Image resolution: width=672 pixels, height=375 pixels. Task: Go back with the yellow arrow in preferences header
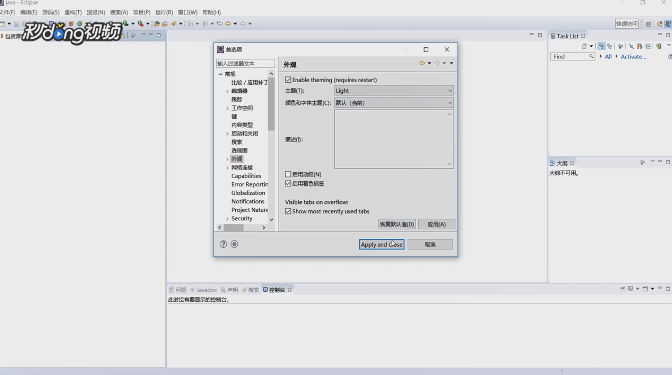point(422,63)
